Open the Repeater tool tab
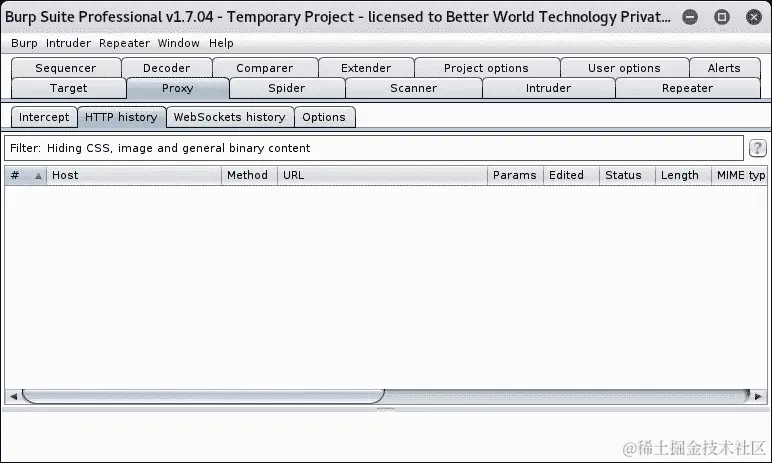Image resolution: width=772 pixels, height=463 pixels. [687, 88]
